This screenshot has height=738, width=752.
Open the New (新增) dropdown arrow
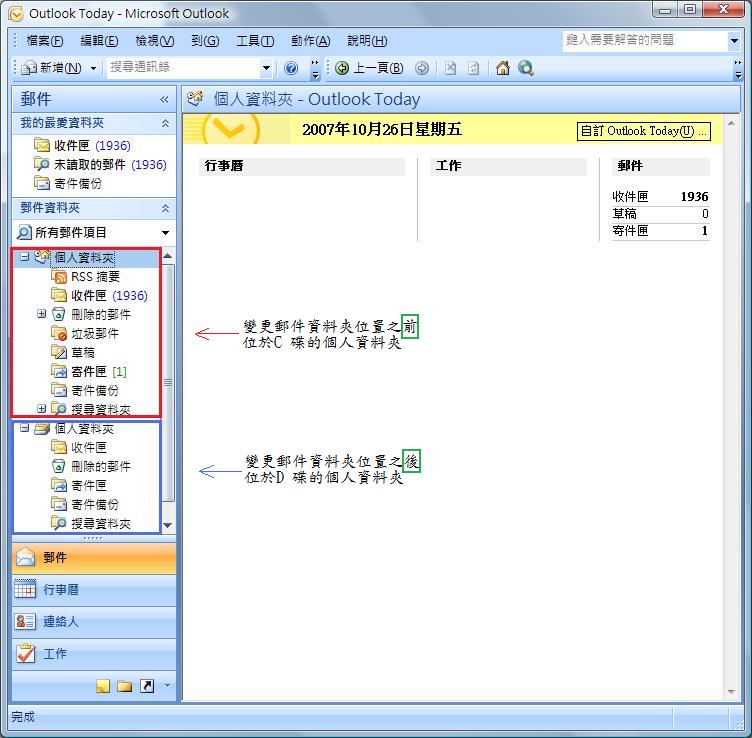[x=94, y=68]
